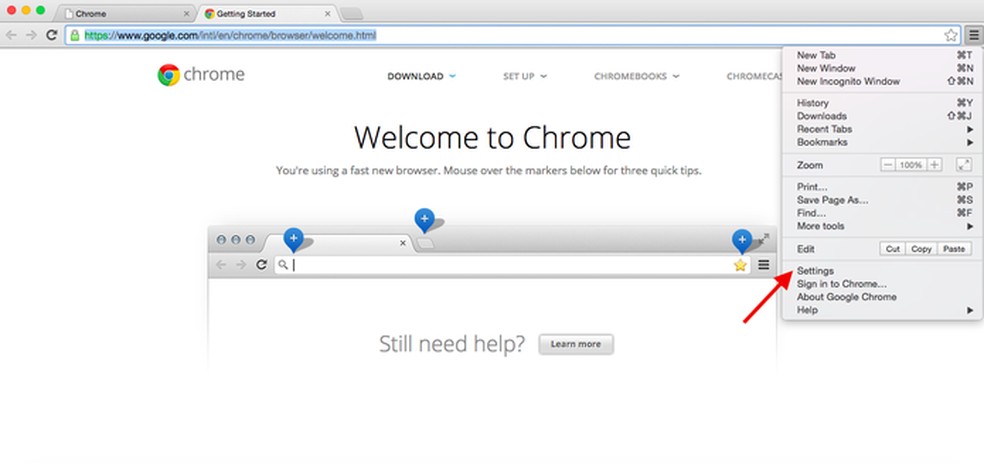Decrease zoom with the minus button
The image size is (984, 463).
tap(887, 165)
